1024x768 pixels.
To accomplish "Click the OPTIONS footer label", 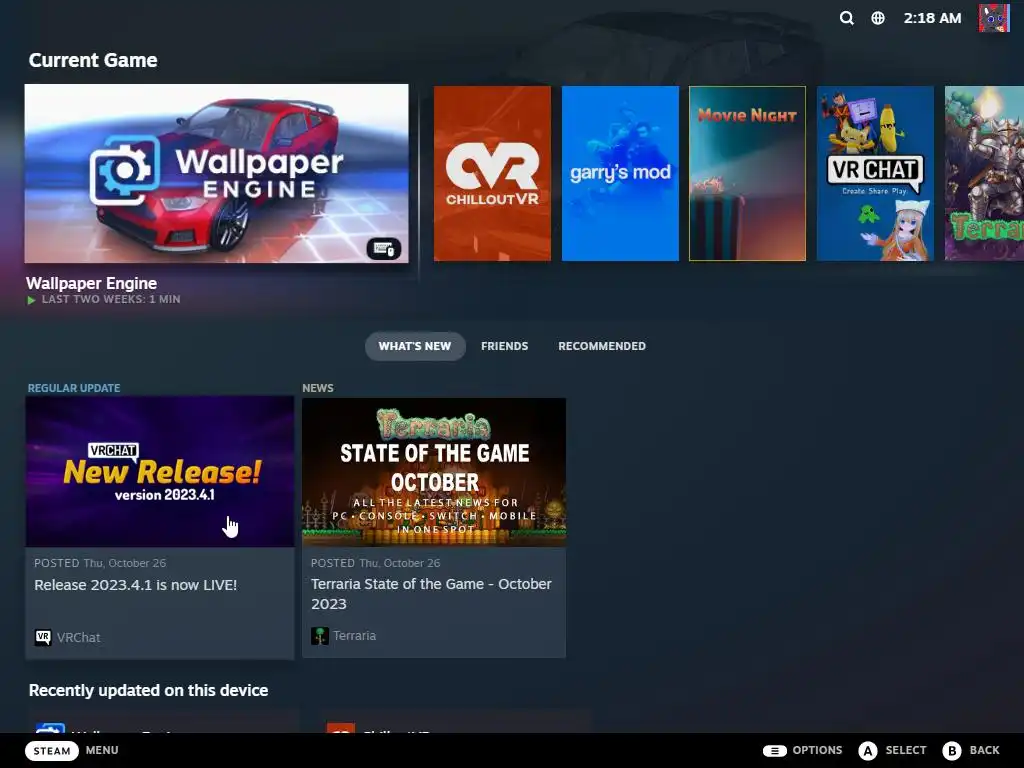I will 817,750.
